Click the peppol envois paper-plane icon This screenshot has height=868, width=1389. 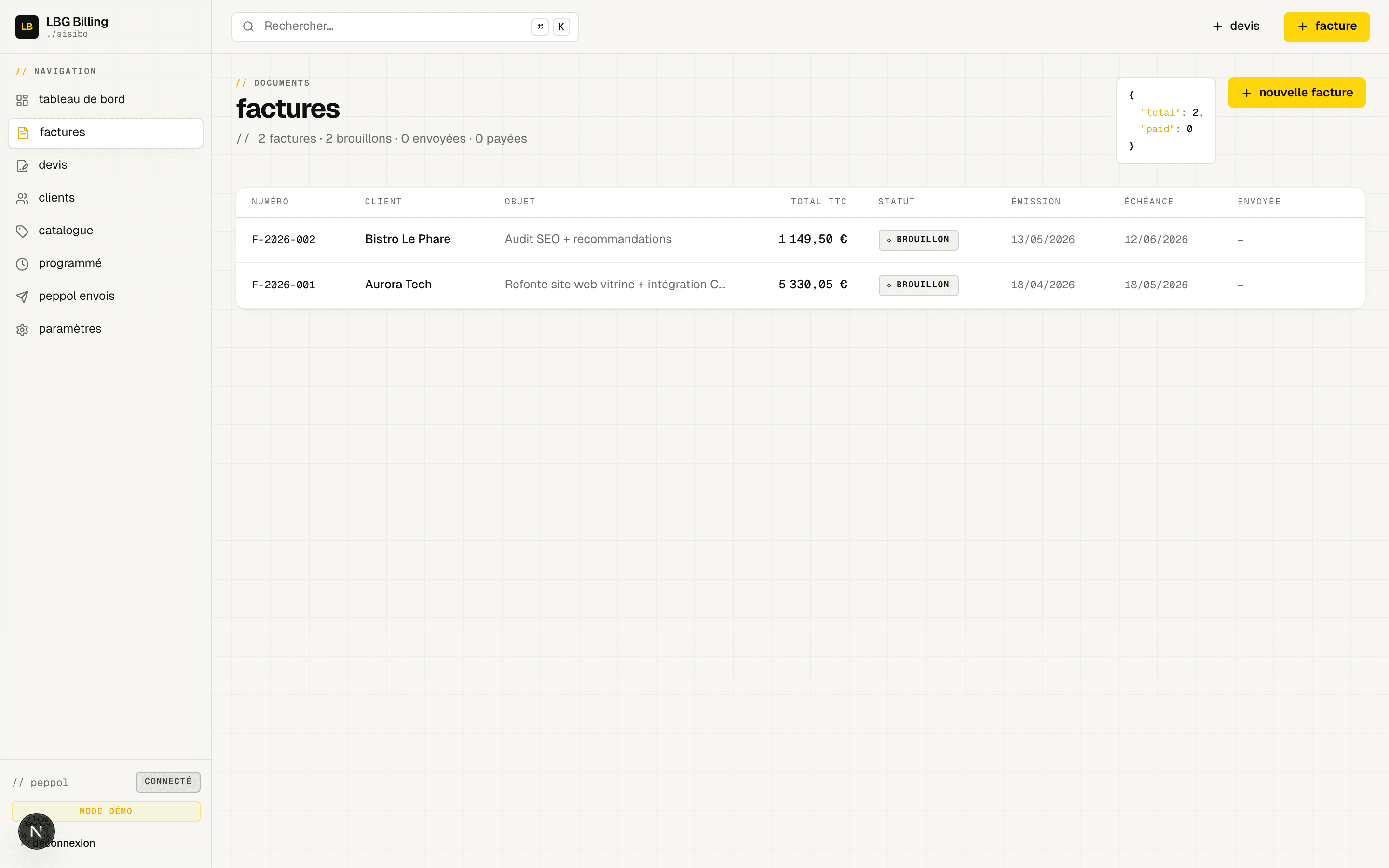click(x=22, y=297)
